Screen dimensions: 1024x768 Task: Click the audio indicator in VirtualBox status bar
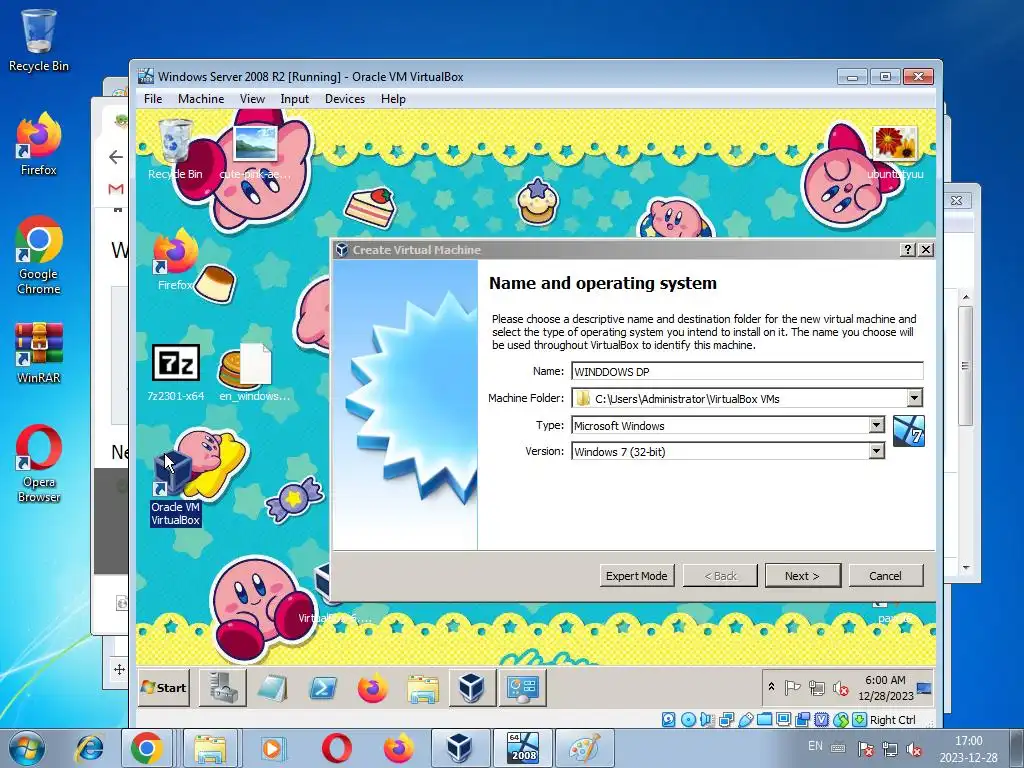coord(707,720)
